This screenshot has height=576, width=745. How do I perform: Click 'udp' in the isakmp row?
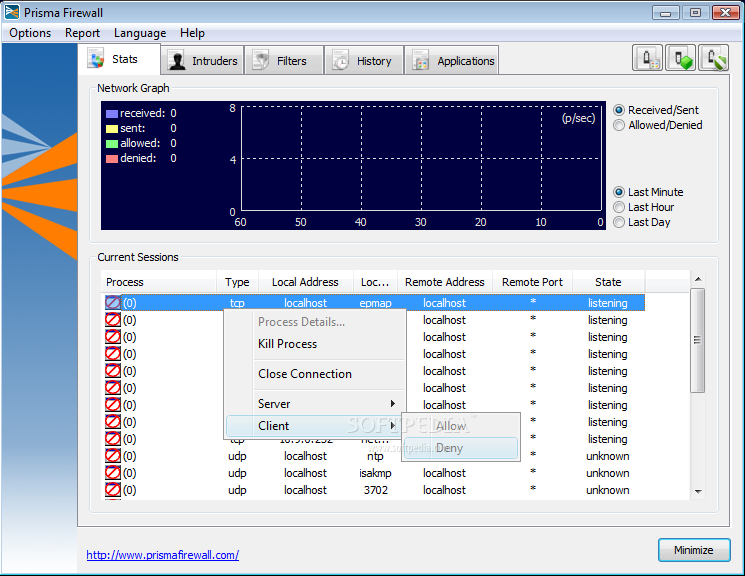(x=237, y=473)
